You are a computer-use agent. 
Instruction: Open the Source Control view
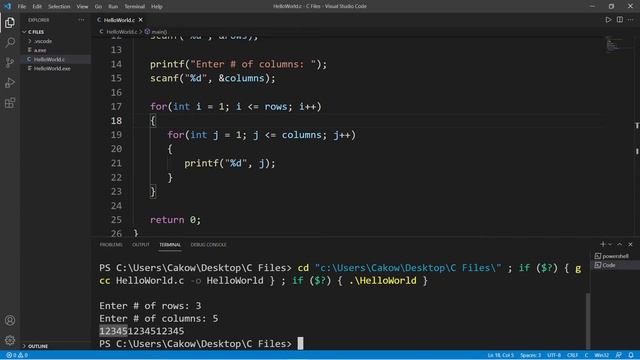pyautogui.click(x=10, y=62)
